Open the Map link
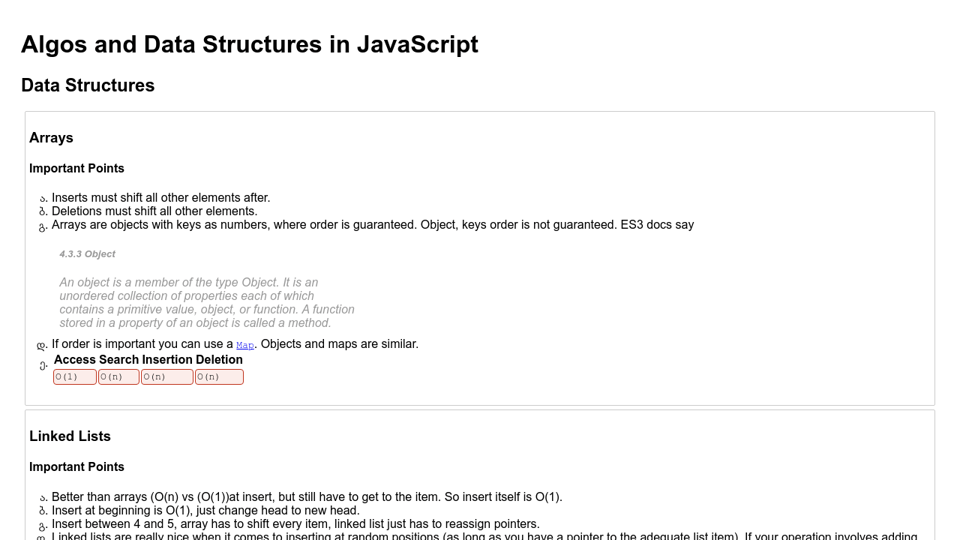 [x=245, y=345]
